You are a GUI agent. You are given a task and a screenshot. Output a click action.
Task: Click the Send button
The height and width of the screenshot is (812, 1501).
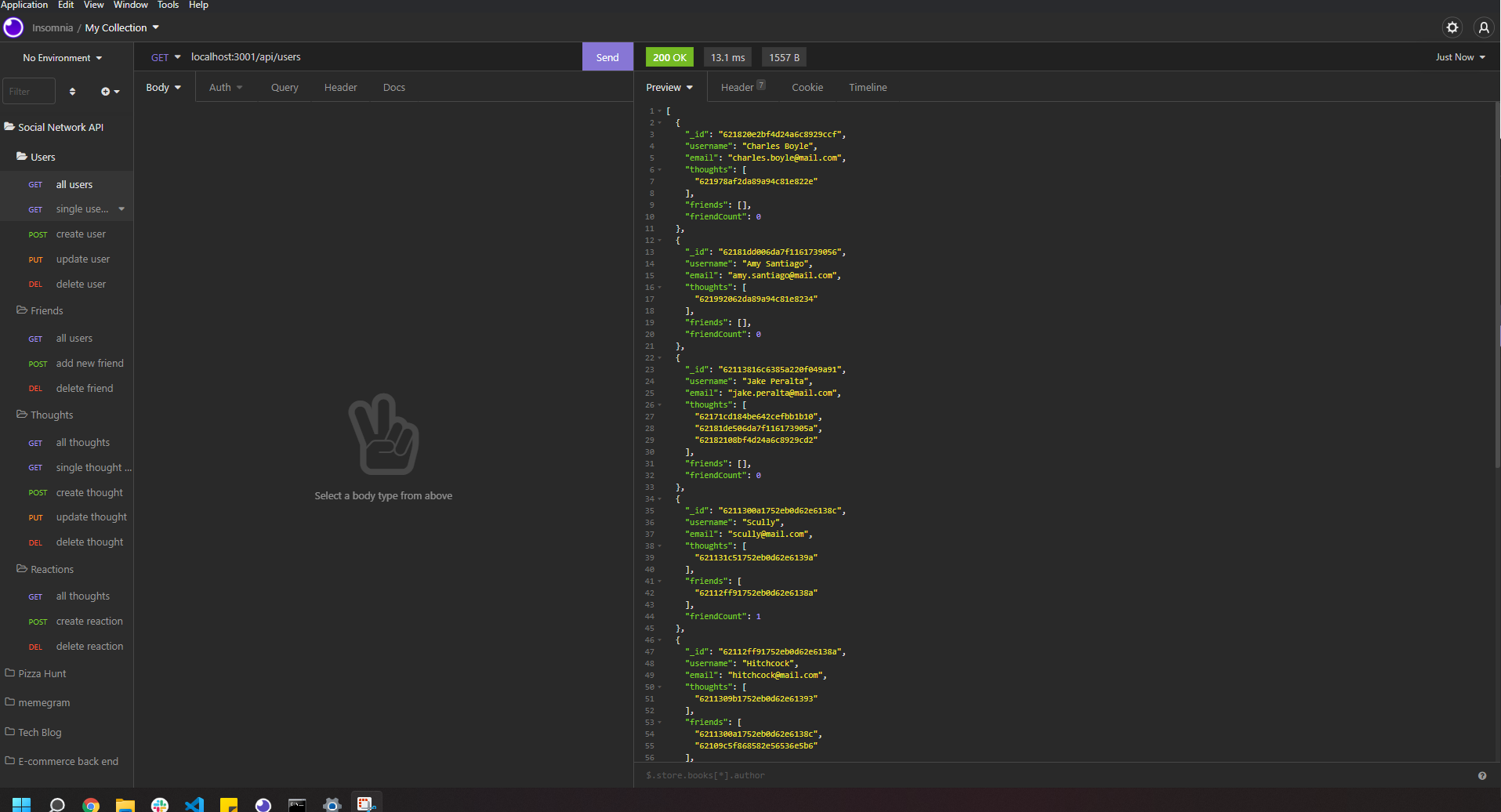tap(607, 56)
